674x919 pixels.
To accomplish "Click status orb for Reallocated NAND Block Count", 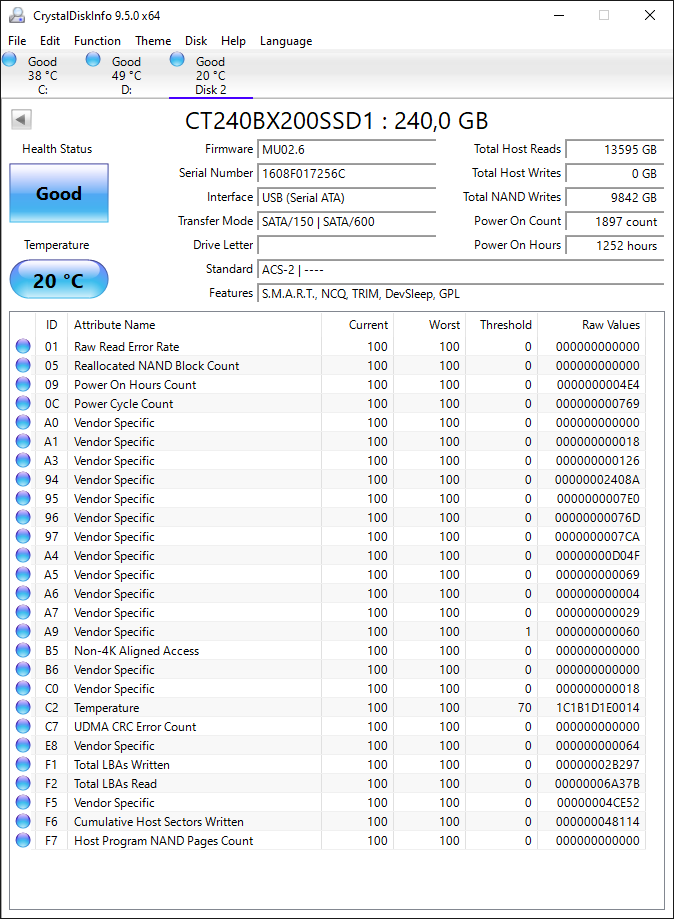I will point(23,365).
